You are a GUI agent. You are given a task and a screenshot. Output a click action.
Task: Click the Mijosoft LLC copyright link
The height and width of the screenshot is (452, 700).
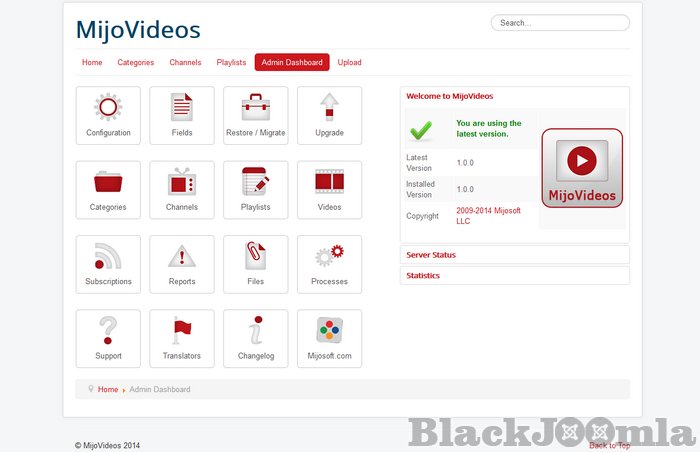490,216
